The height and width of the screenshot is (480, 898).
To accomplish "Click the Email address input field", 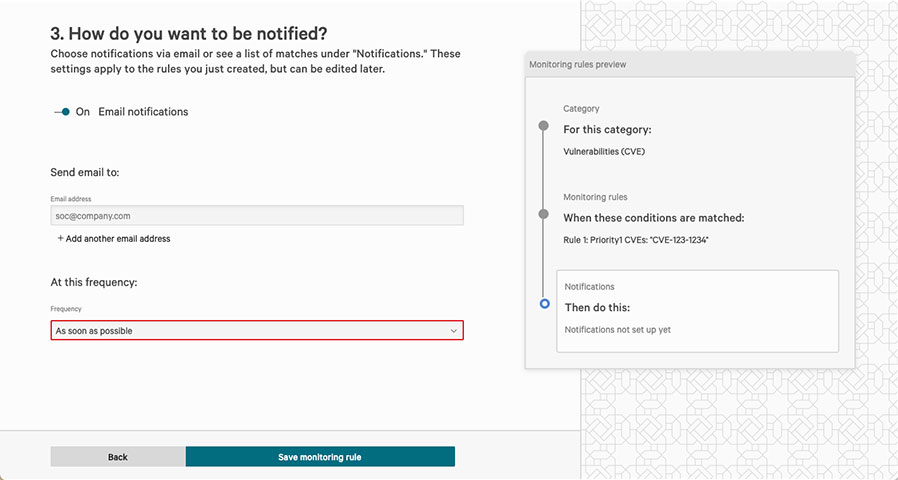I will click(257, 216).
